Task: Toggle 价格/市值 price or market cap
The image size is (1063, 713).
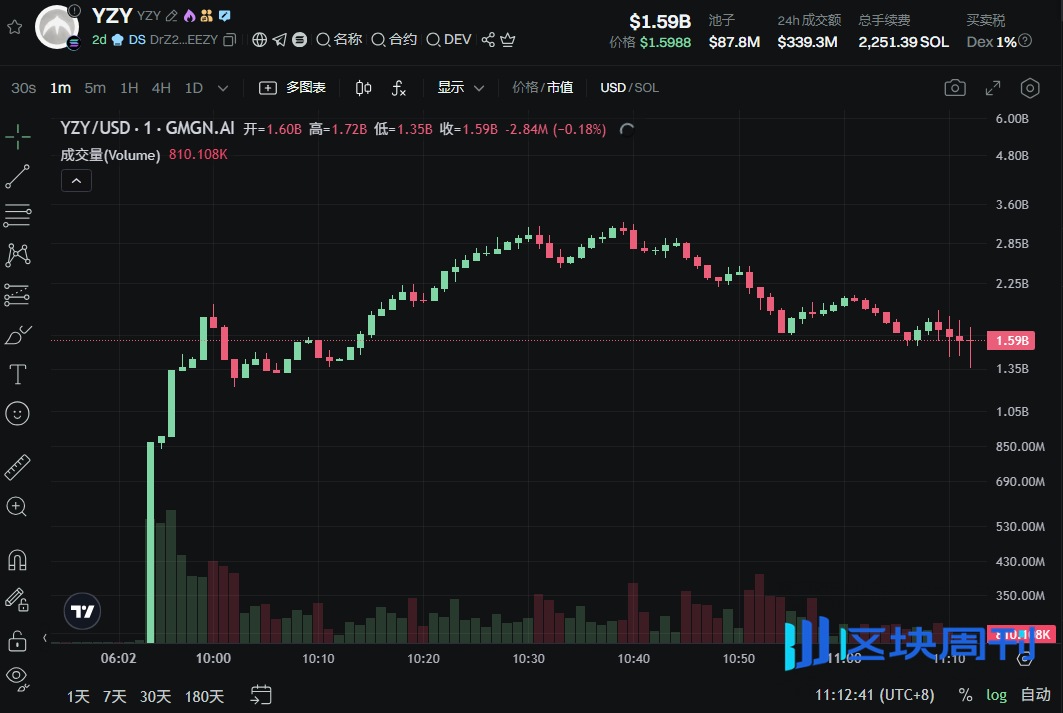Action: [x=542, y=88]
